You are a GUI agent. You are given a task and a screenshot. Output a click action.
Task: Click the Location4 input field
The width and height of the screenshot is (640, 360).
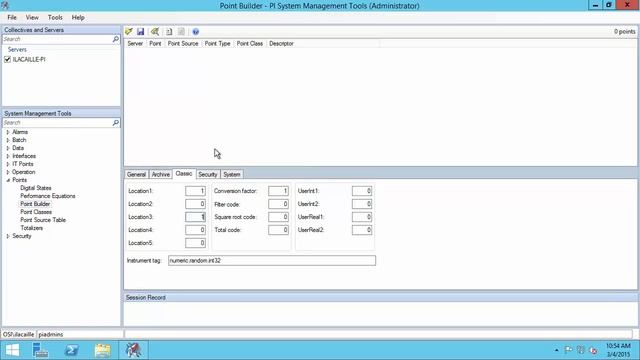(196, 230)
